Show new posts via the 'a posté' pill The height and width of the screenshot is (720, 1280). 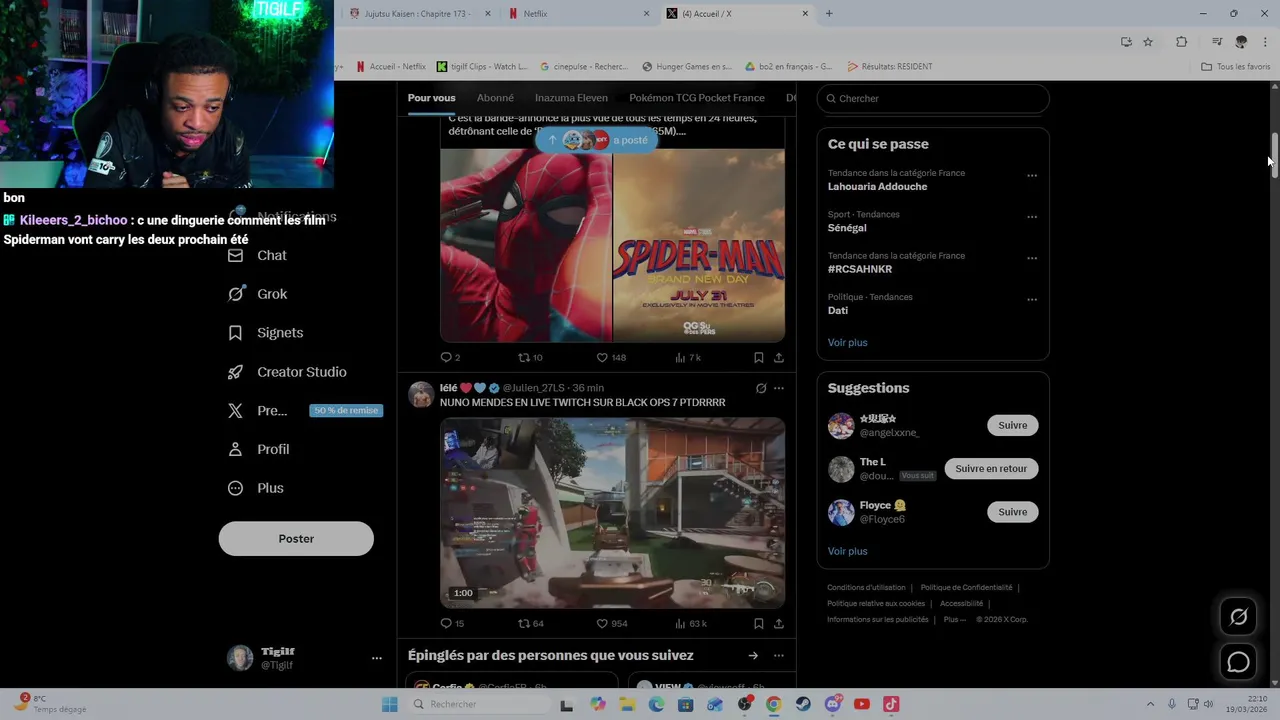[597, 140]
